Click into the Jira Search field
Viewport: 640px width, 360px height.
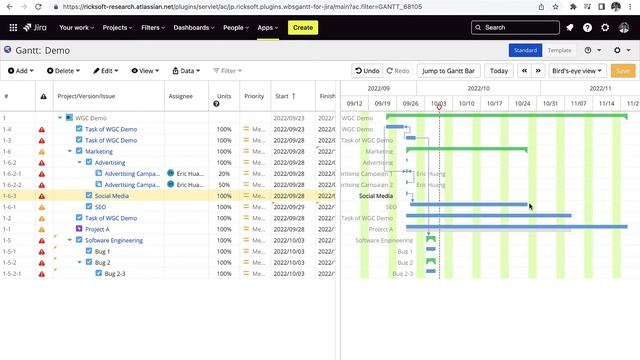[x=515, y=27]
